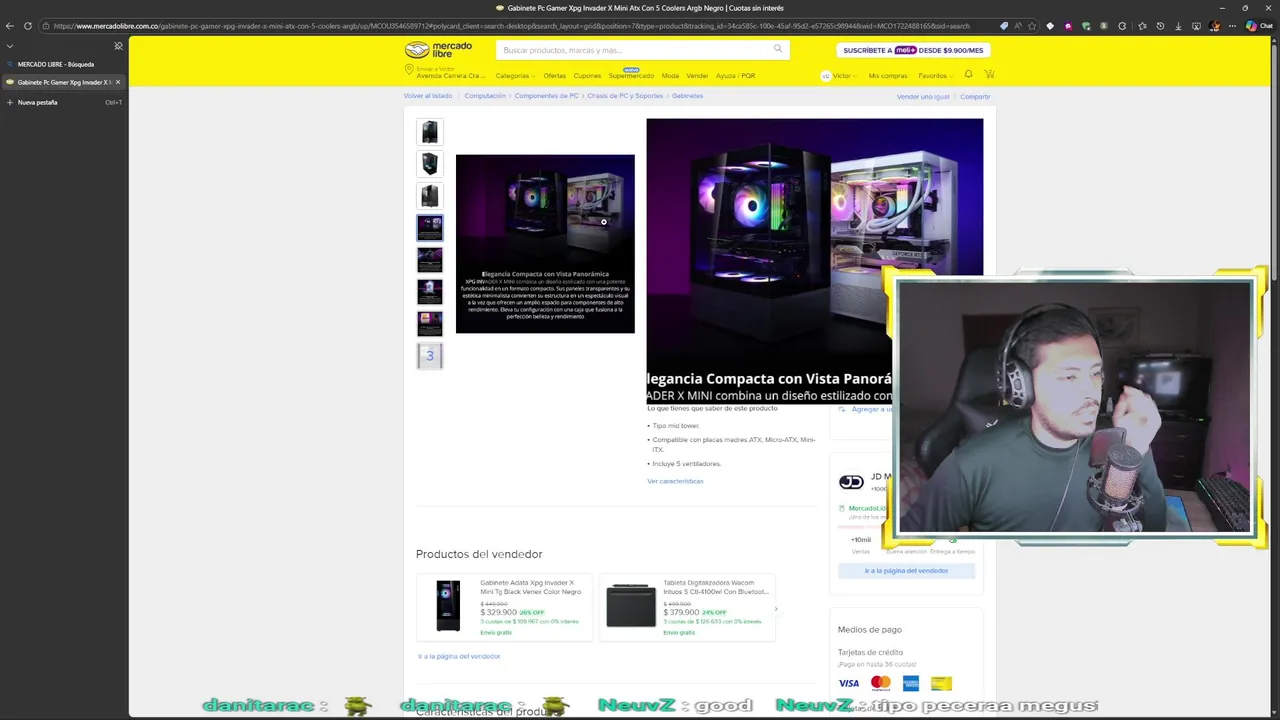Open the Ofertas menu item
This screenshot has height=720, width=1280.
coord(554,76)
